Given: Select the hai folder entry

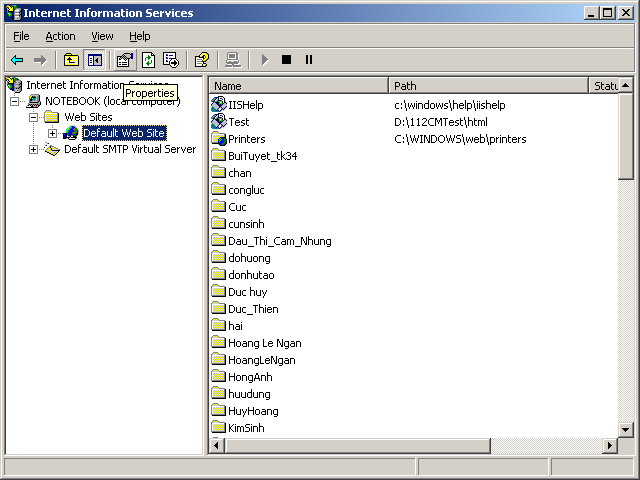Looking at the screenshot, I should [x=227, y=326].
